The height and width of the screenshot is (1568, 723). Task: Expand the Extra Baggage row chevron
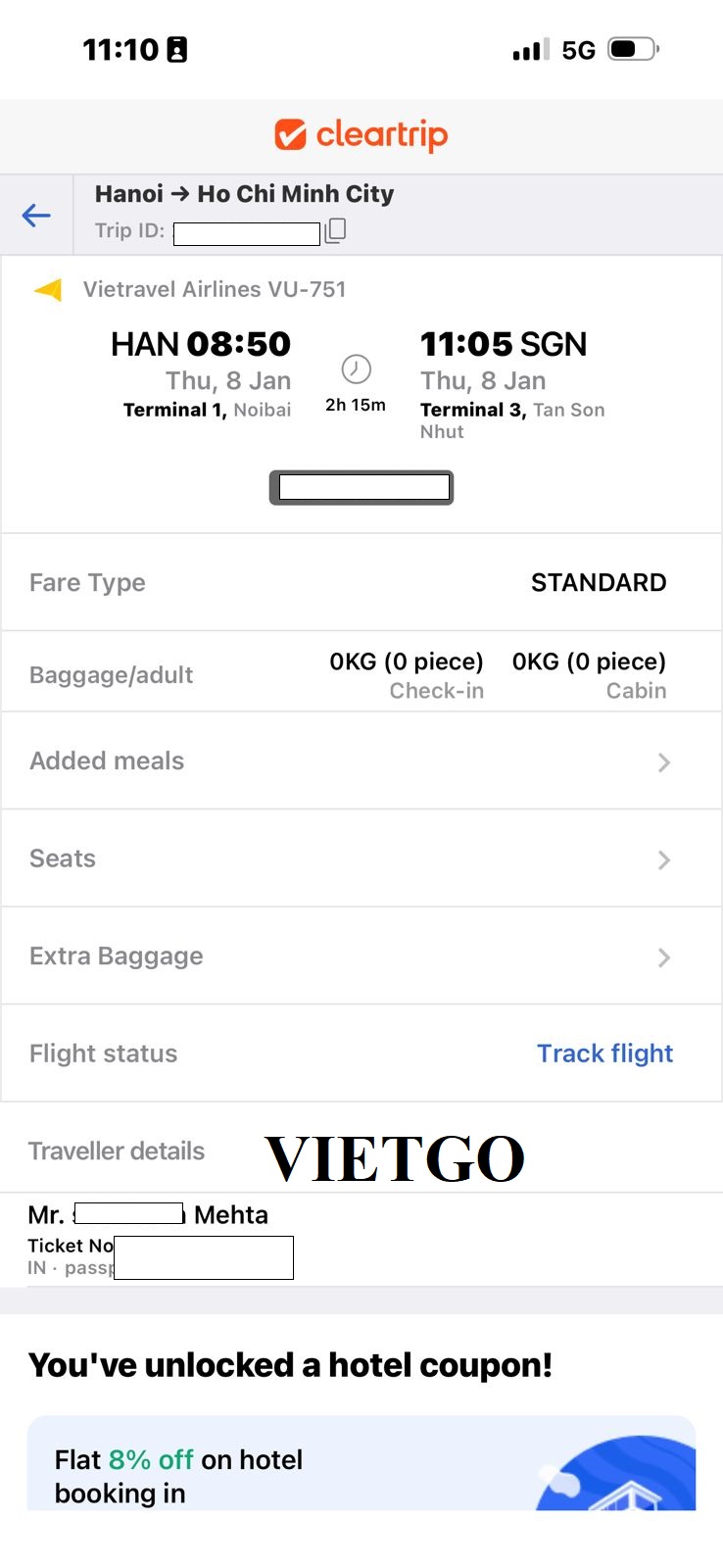[x=664, y=957]
